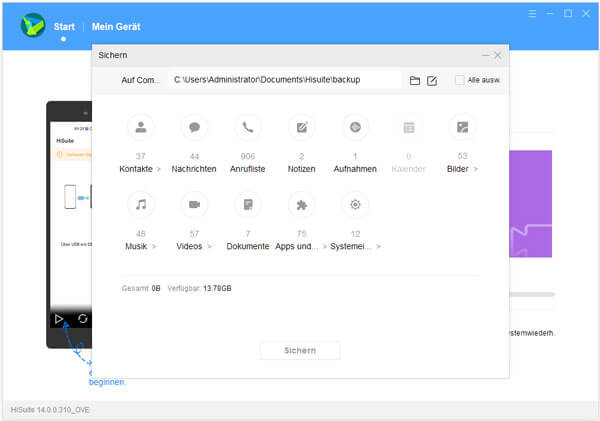
Task: Select the Kalender calendar icon
Action: click(409, 127)
